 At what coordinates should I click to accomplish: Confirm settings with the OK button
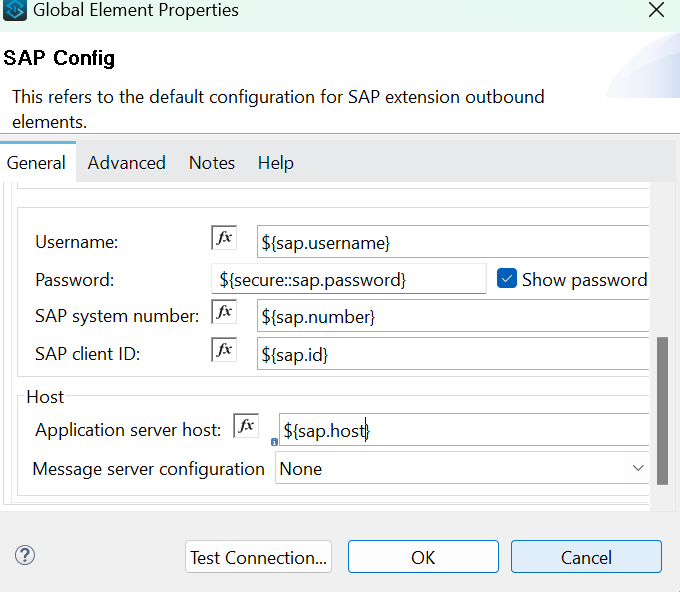coord(423,557)
